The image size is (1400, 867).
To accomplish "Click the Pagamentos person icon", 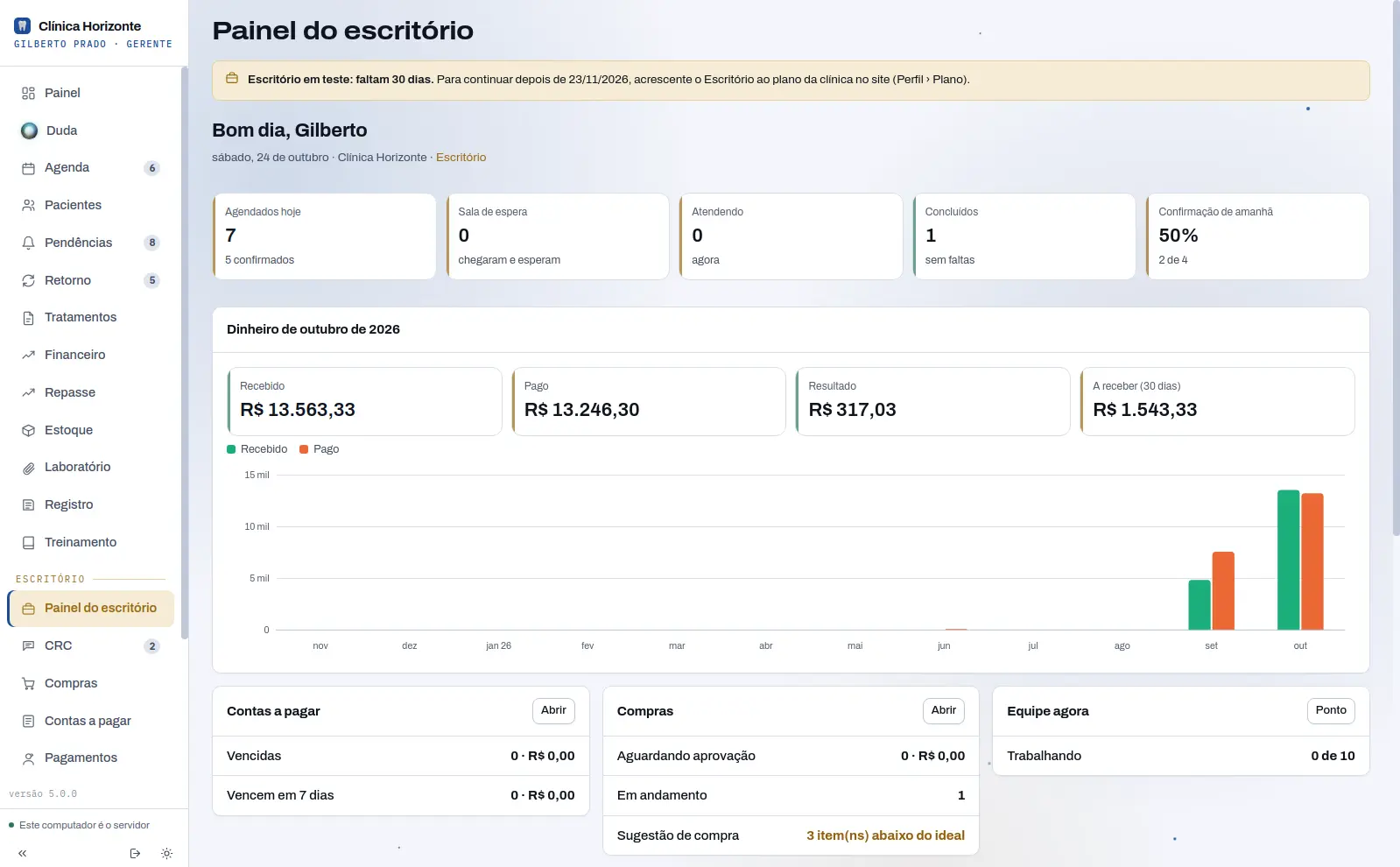I will tap(28, 758).
